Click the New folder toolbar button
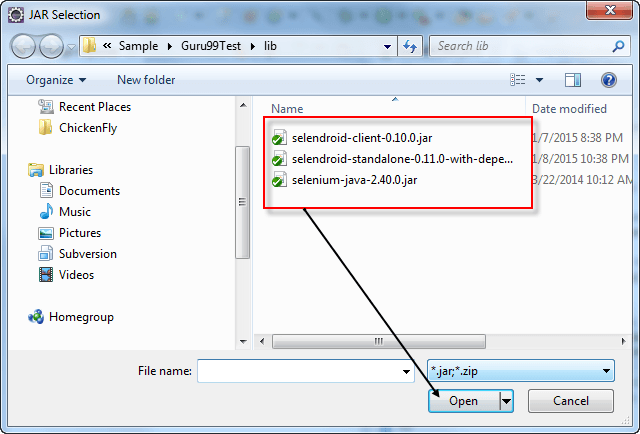 [x=146, y=80]
